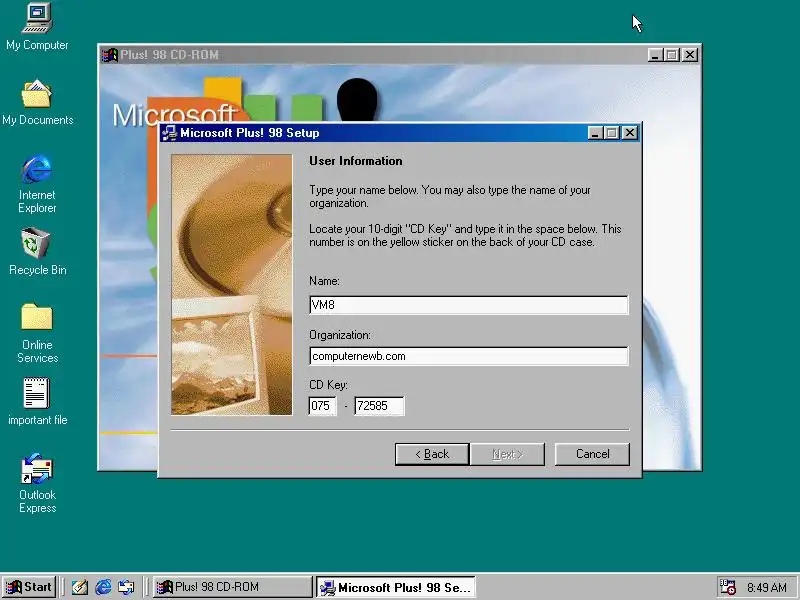The height and width of the screenshot is (600, 800).
Task: Minimize the Microsoft Plus! 98 Setup dialog
Action: [595, 133]
